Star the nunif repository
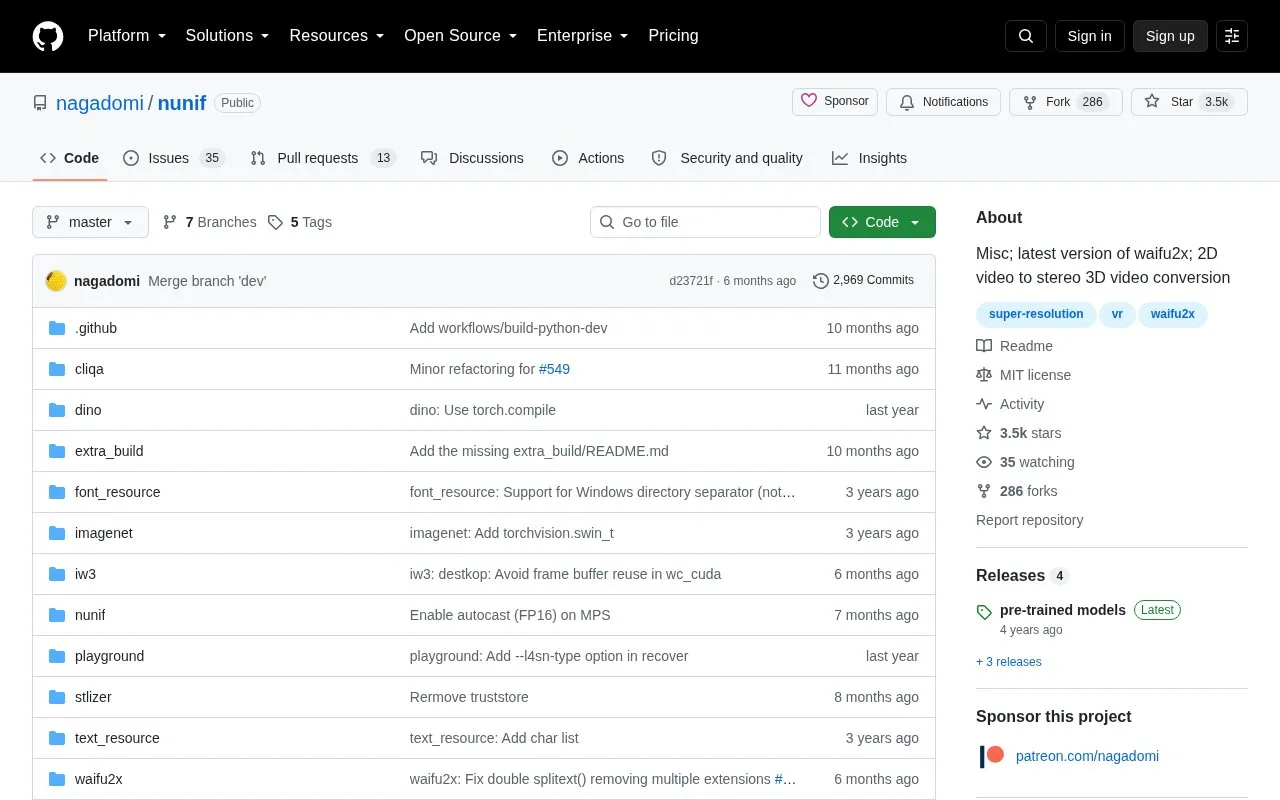Screen dimensions: 1280x800 1189,102
